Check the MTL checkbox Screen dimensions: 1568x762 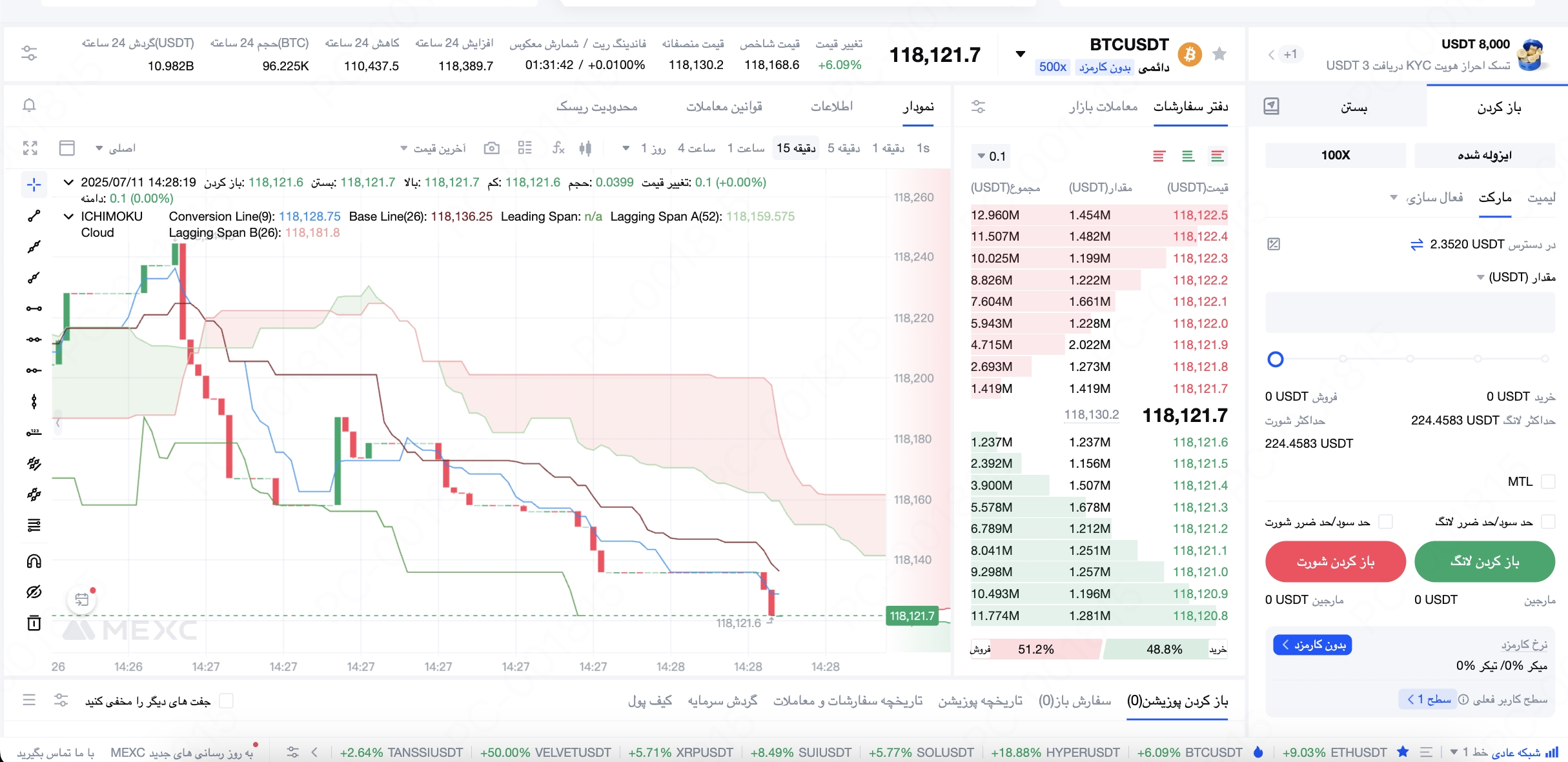click(1548, 481)
